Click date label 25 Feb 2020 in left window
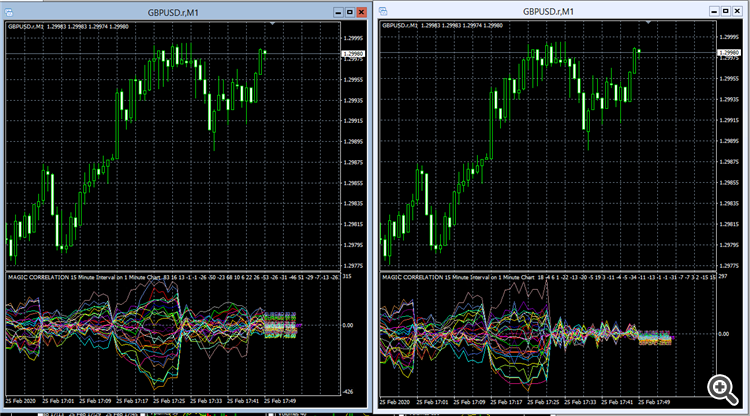750x416 pixels. tap(21, 401)
